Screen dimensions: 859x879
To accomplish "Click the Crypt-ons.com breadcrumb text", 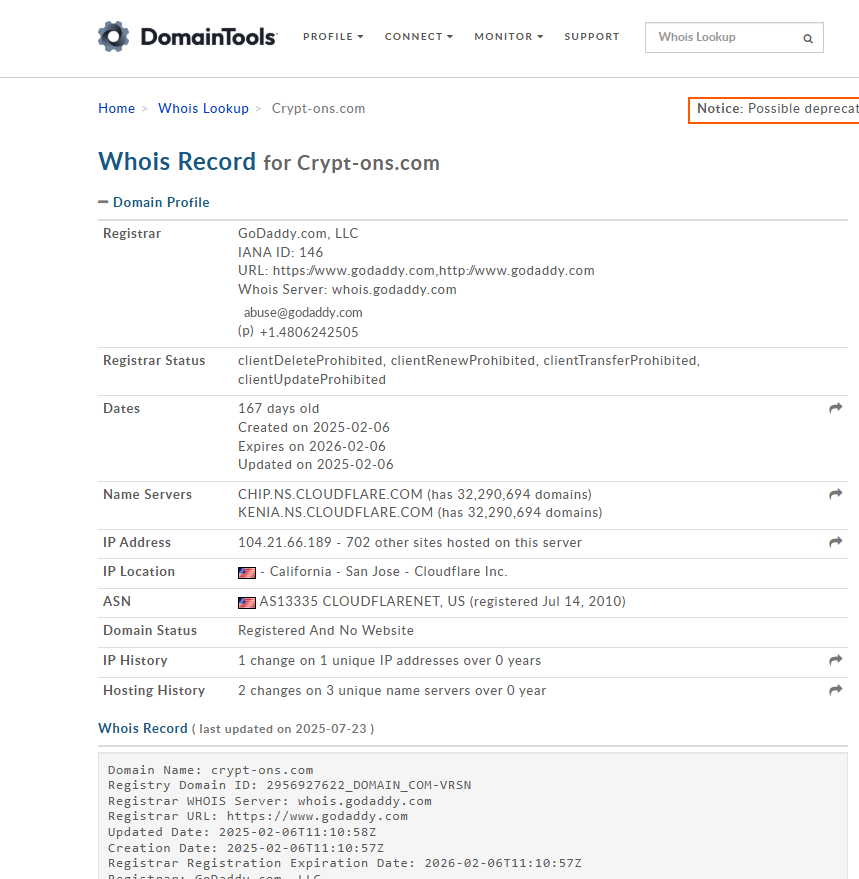I will [x=318, y=108].
